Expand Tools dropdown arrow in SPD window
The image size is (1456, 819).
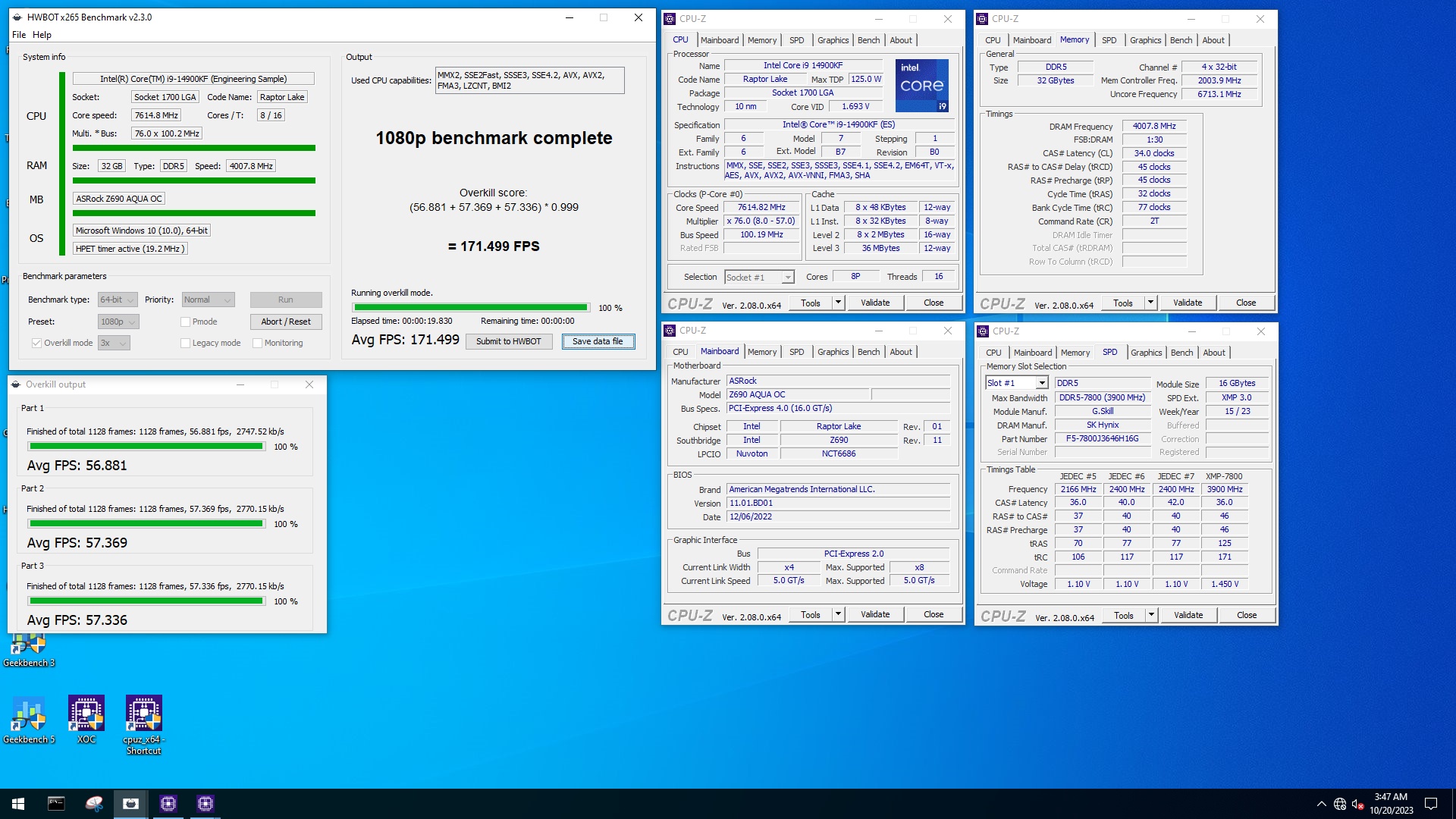click(1151, 615)
